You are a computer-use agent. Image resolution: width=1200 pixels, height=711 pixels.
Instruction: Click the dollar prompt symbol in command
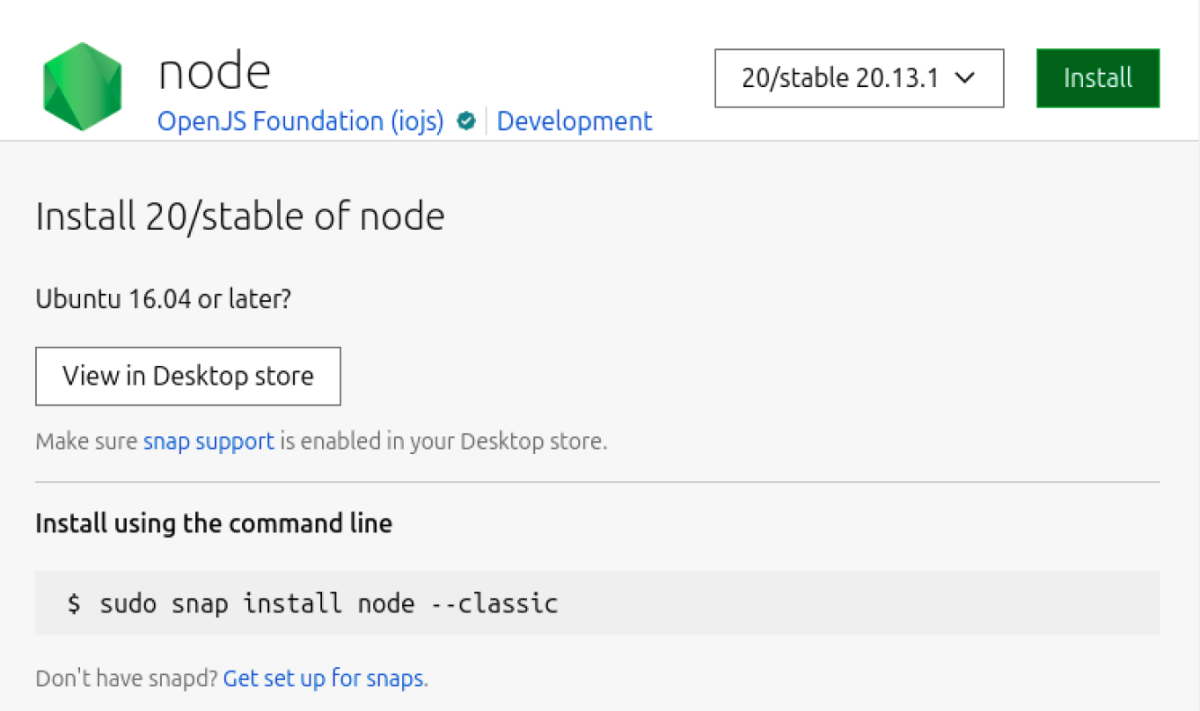[x=74, y=604]
